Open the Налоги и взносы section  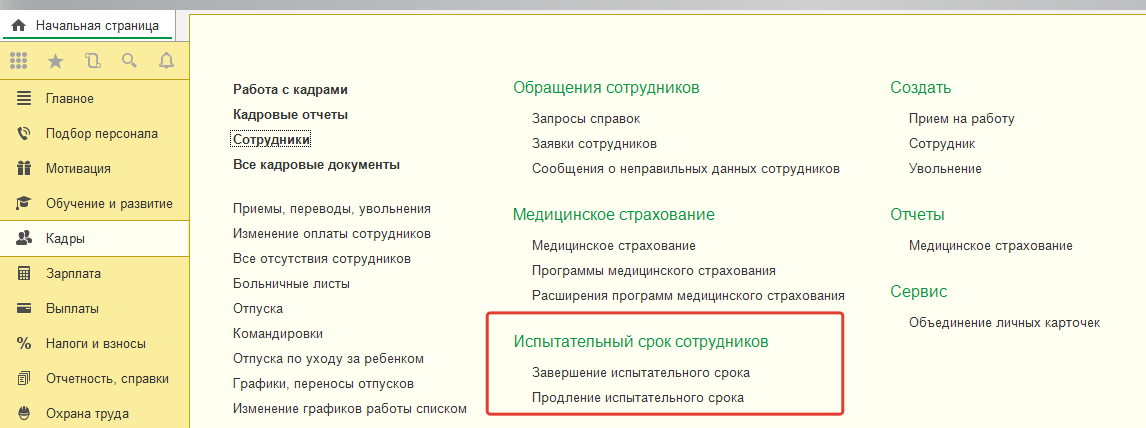pyautogui.click(x=94, y=343)
